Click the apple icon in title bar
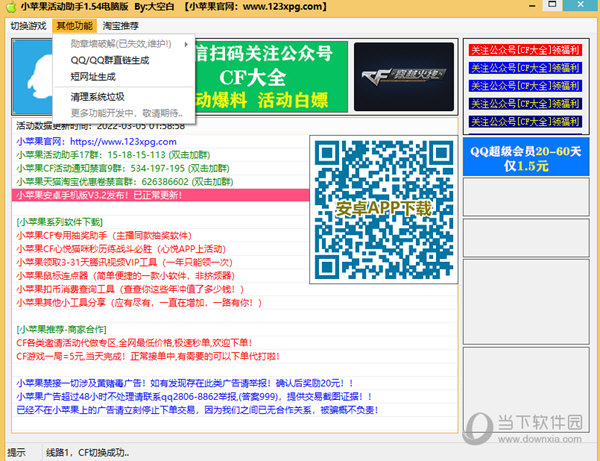The image size is (600, 461). click(11, 7)
